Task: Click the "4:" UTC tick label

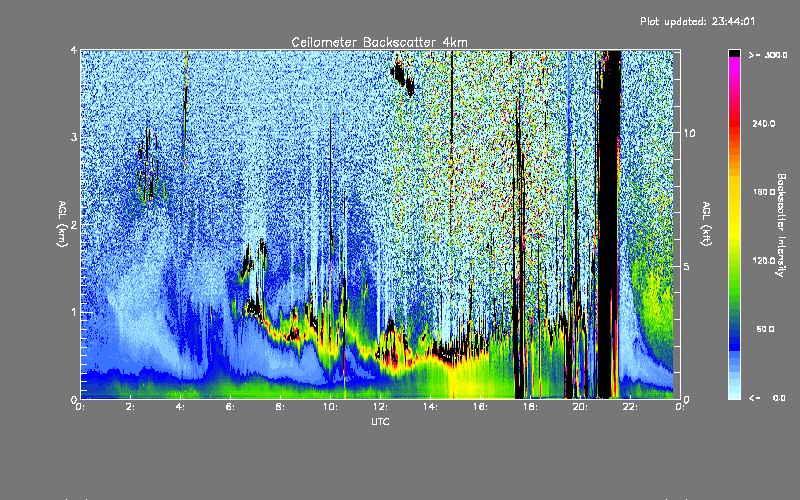Action: pos(180,407)
